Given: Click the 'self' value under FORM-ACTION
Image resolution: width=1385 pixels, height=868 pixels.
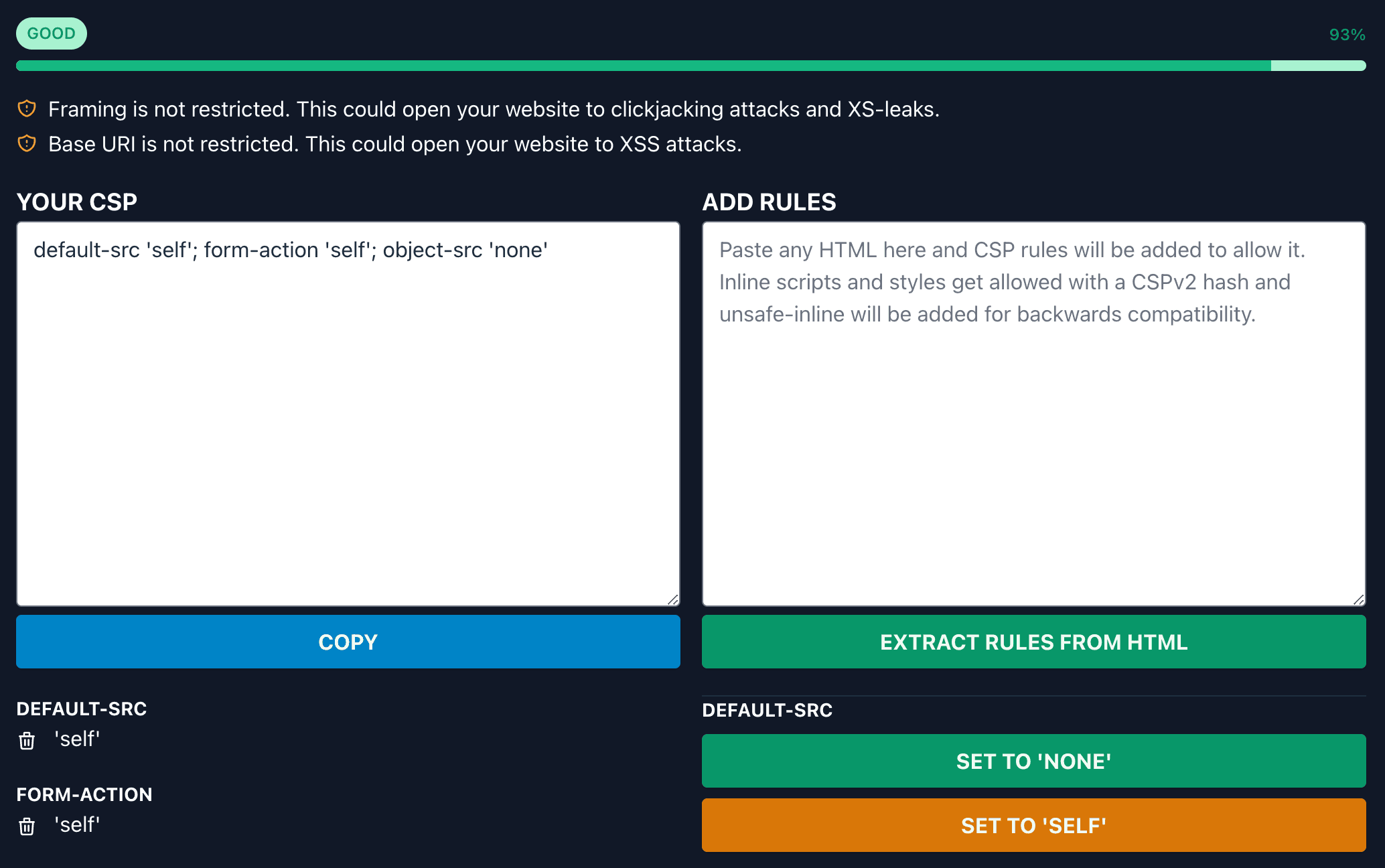Looking at the screenshot, I should [x=78, y=825].
